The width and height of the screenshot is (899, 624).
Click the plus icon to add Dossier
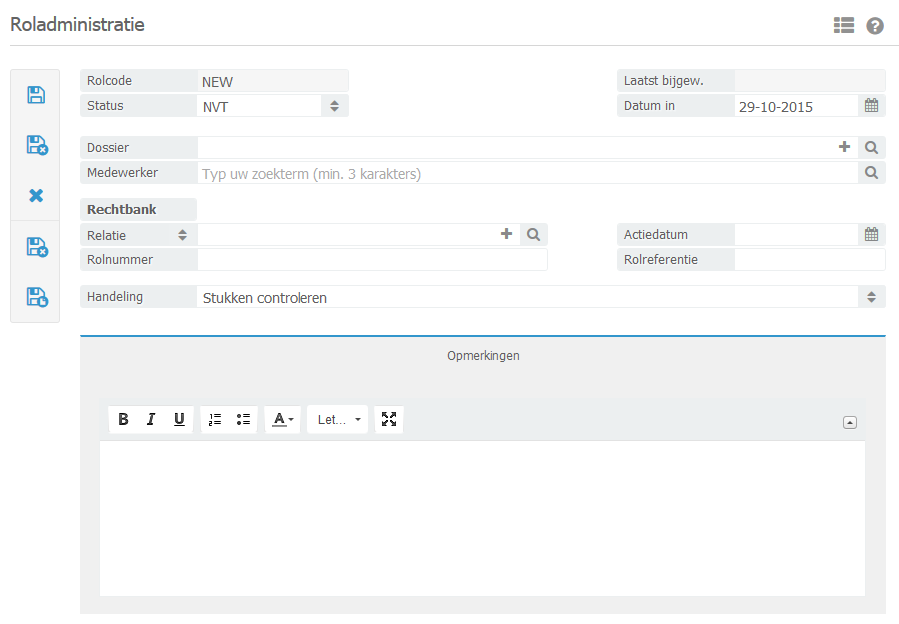(845, 147)
